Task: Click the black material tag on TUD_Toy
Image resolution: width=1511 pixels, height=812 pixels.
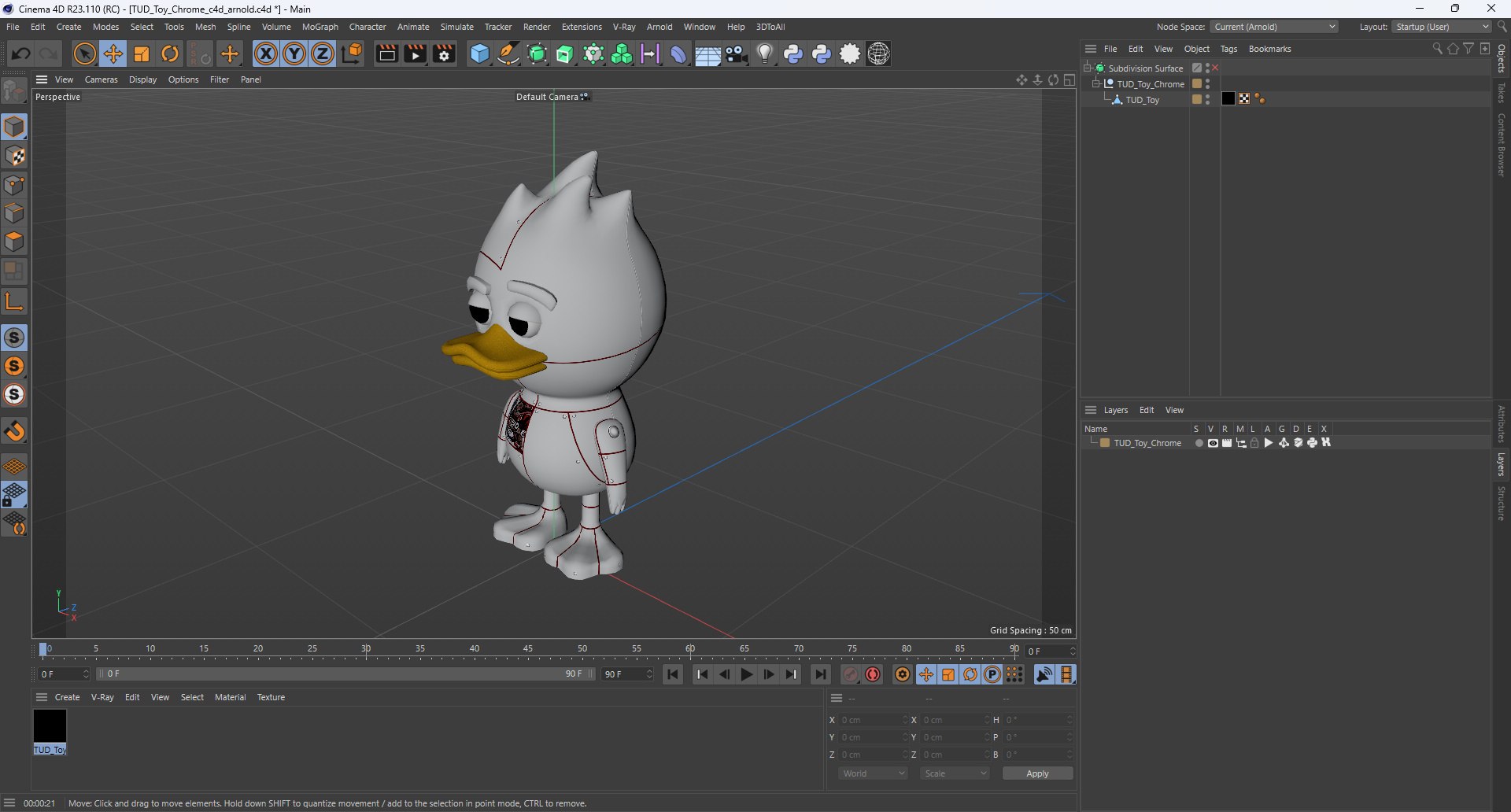Action: [1228, 99]
